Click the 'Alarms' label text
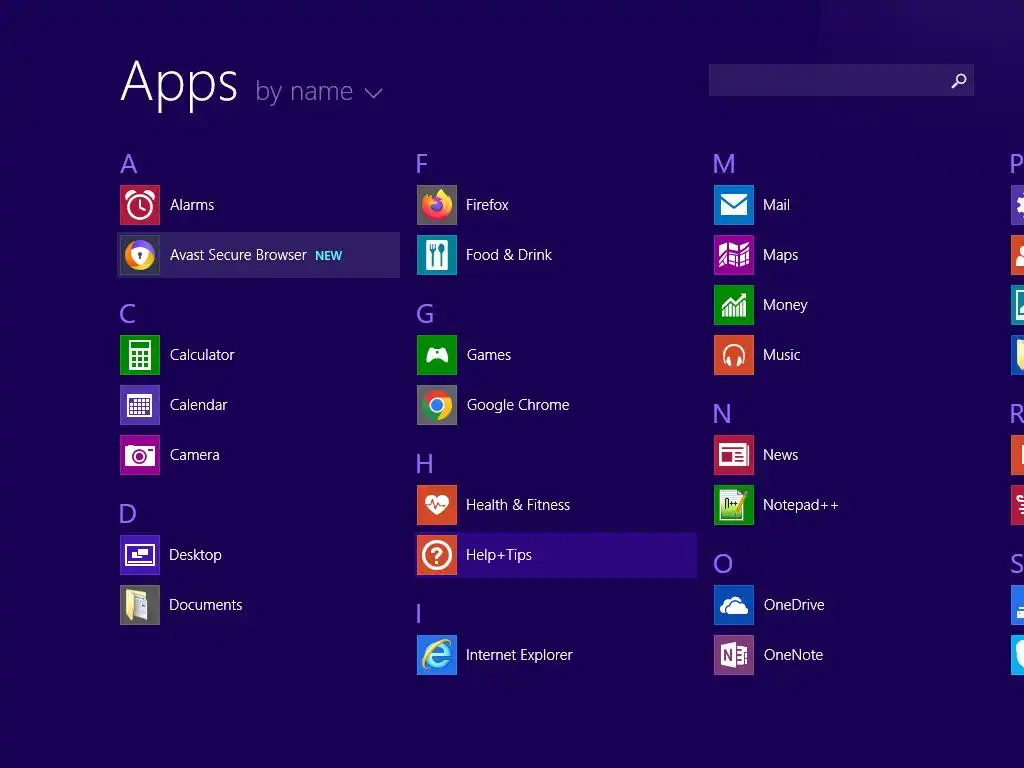 click(192, 205)
